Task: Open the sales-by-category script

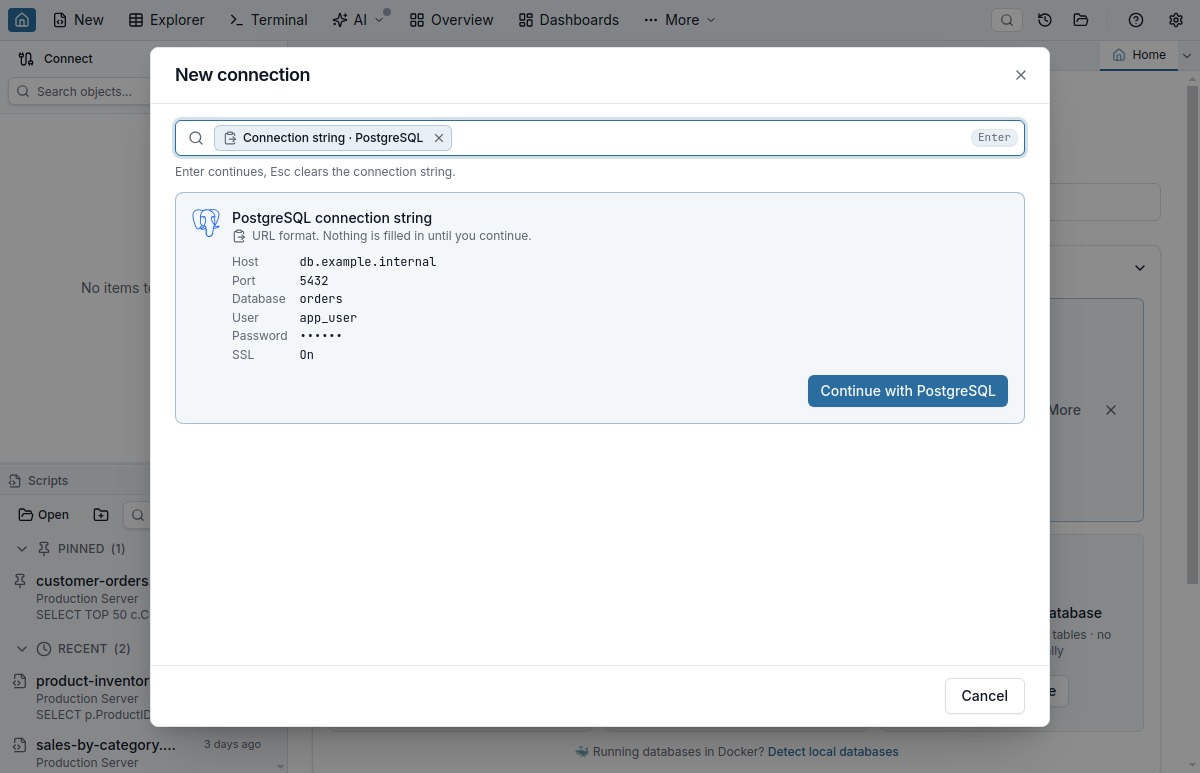Action: (x=105, y=745)
